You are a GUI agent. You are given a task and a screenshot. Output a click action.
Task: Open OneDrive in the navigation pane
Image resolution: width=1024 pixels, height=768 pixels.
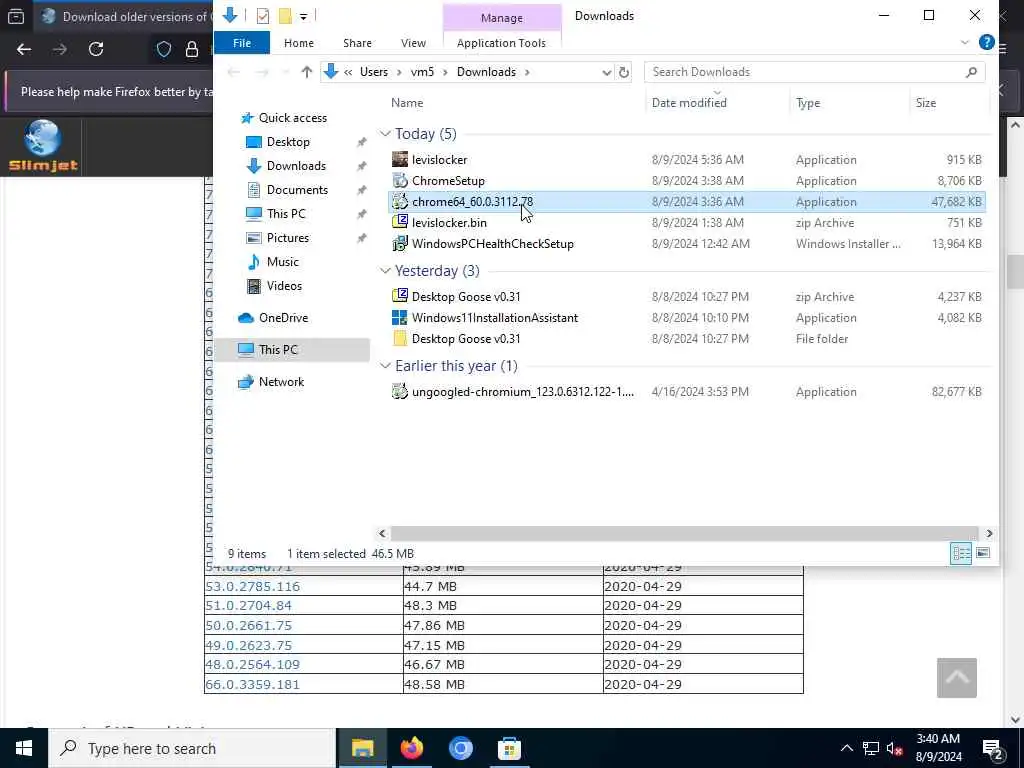pyautogui.click(x=283, y=317)
